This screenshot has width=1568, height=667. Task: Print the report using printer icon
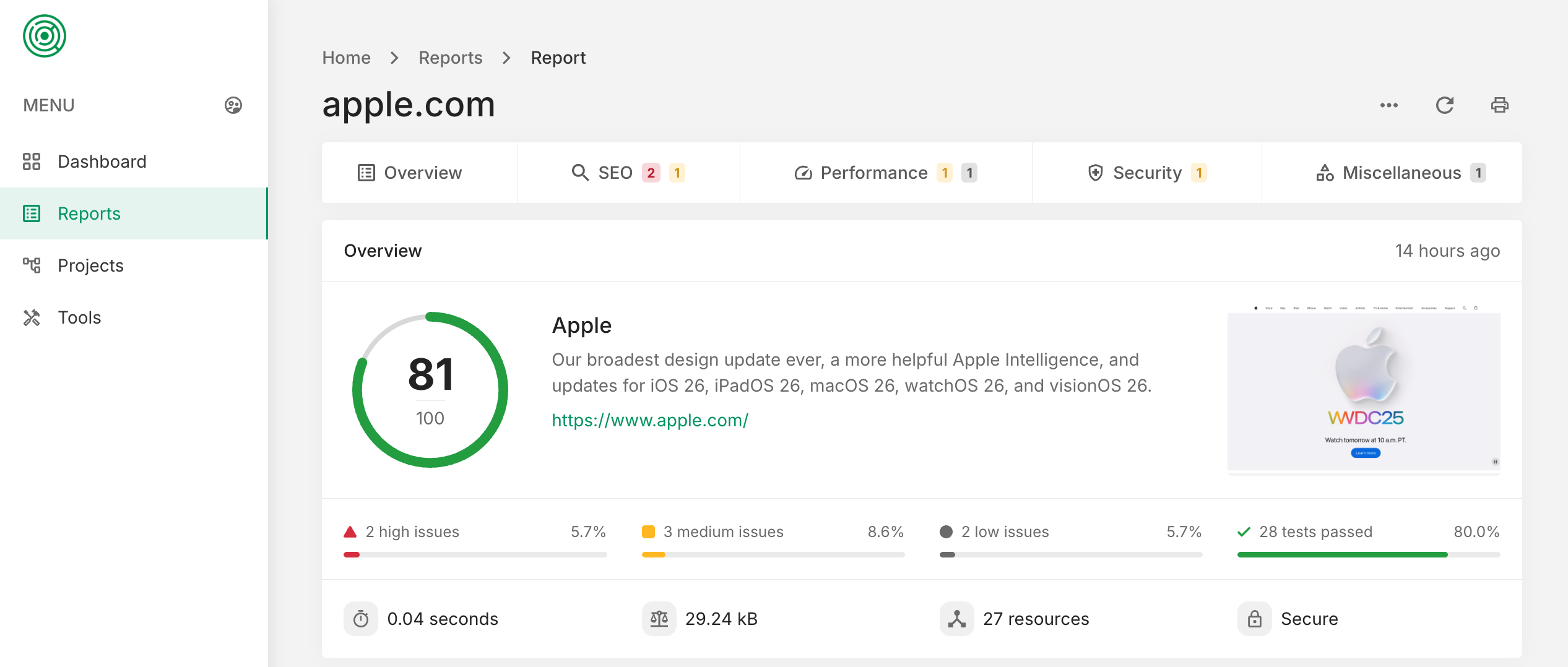(x=1500, y=105)
